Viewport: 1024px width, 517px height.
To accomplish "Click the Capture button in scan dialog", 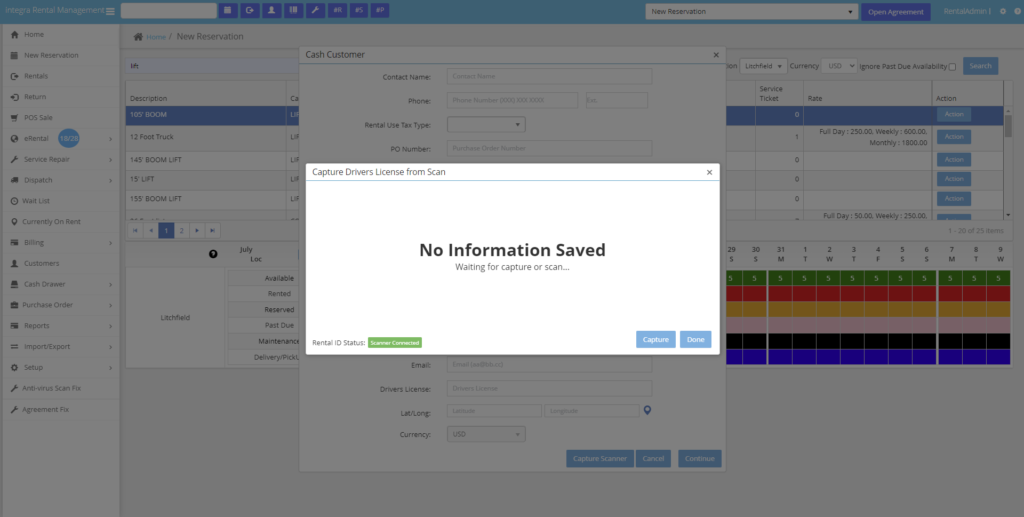I will click(x=655, y=340).
